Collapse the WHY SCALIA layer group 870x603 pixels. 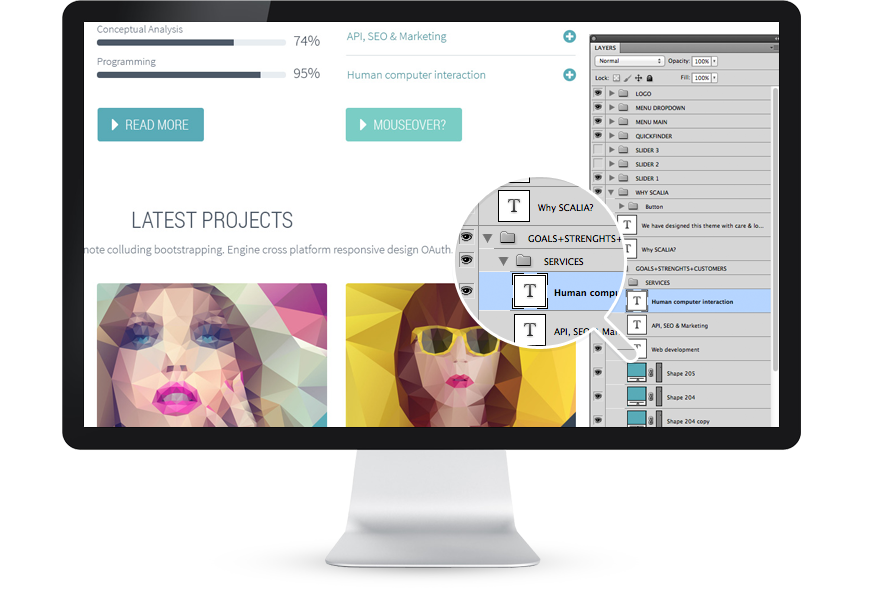click(611, 192)
